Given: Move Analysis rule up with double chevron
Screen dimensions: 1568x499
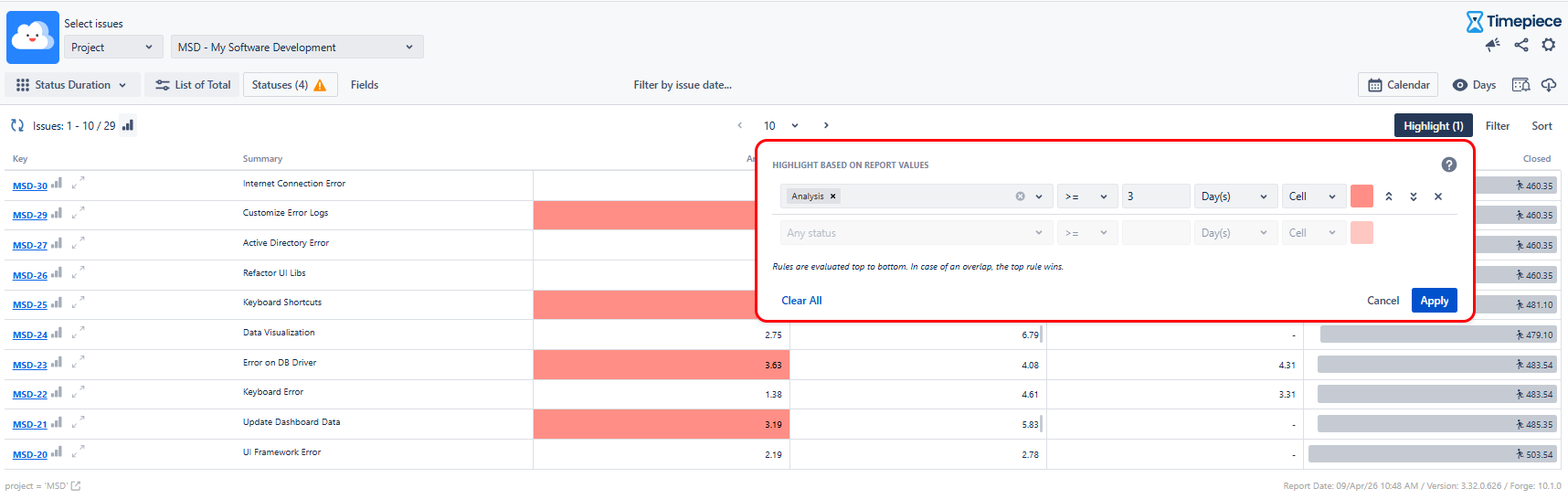Looking at the screenshot, I should (1389, 196).
